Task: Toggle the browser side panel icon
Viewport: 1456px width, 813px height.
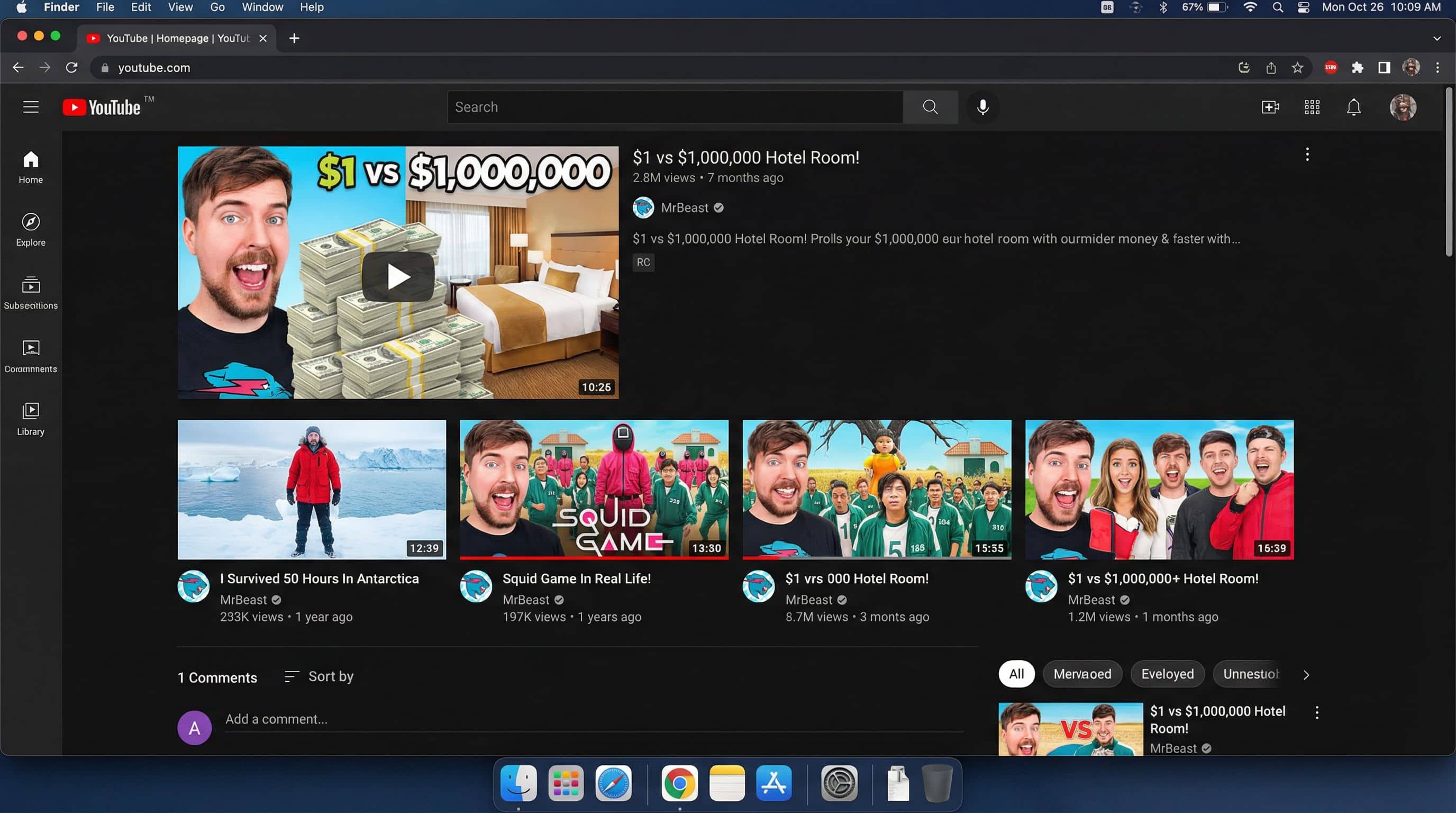Action: point(1384,68)
